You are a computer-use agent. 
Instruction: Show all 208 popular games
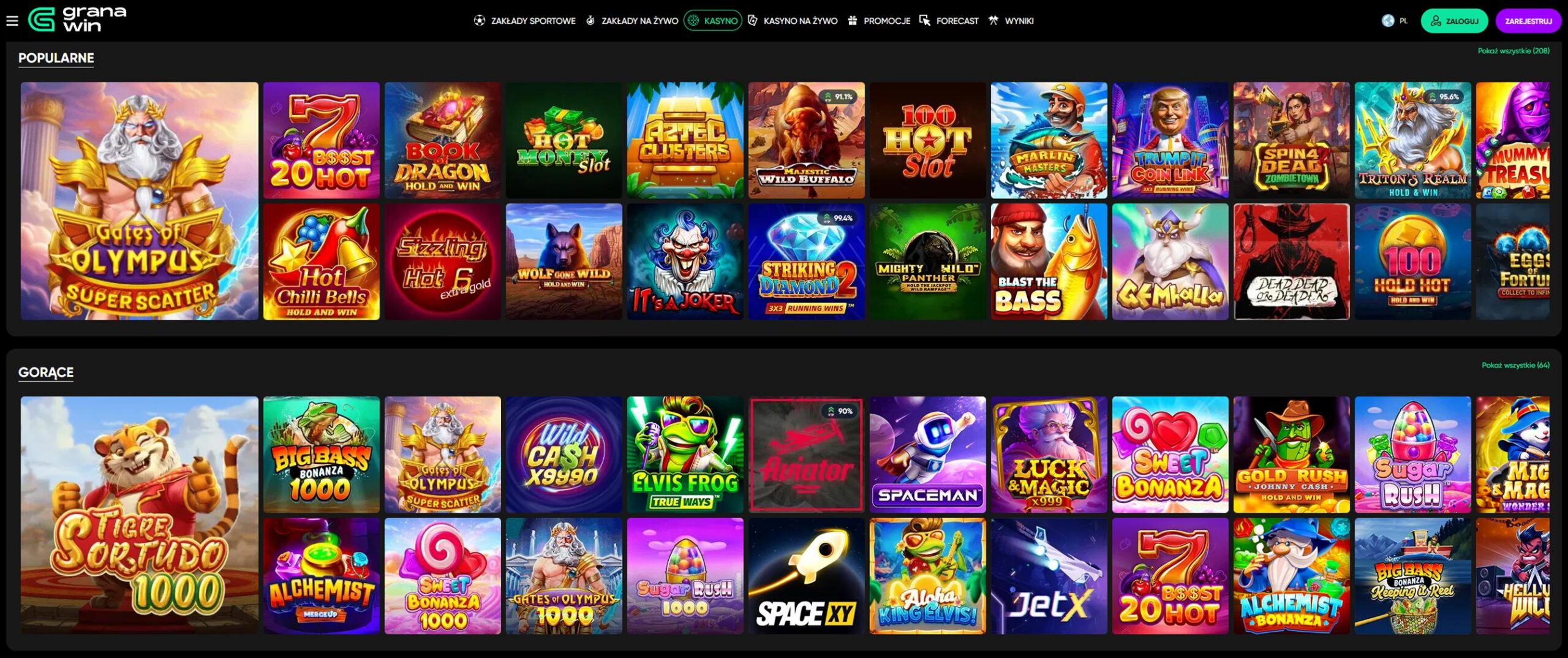(1513, 51)
